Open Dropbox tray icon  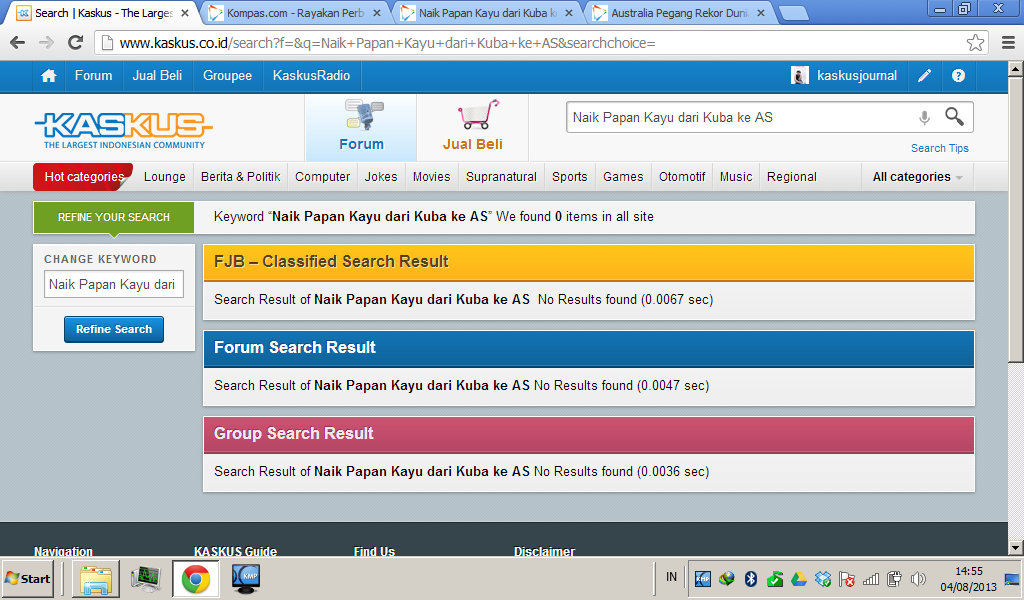point(823,578)
